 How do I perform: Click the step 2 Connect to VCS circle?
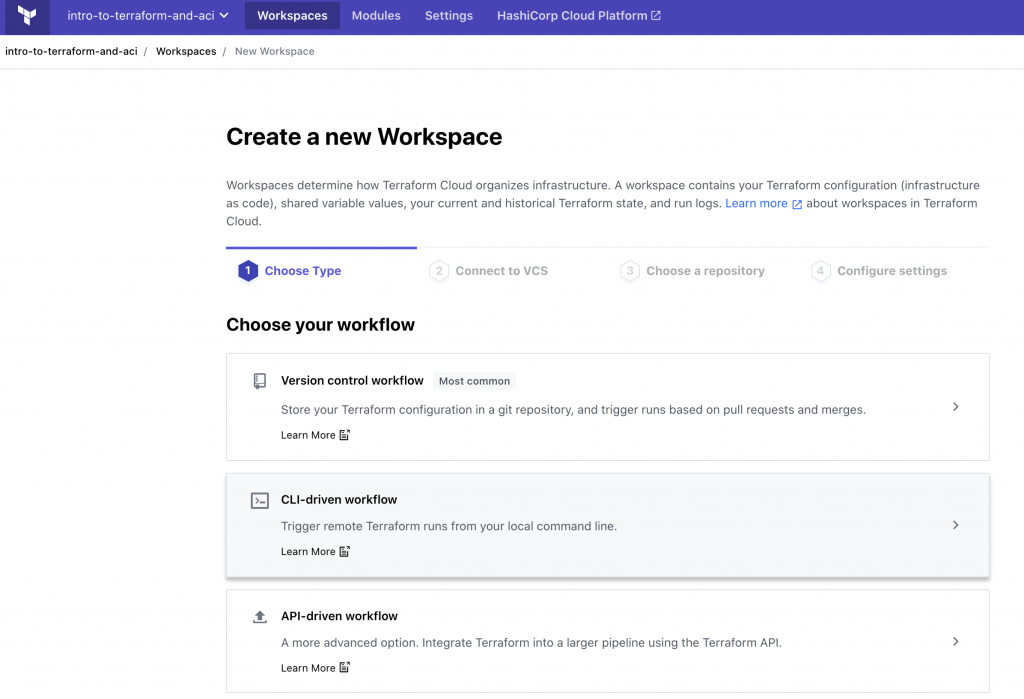click(439, 270)
